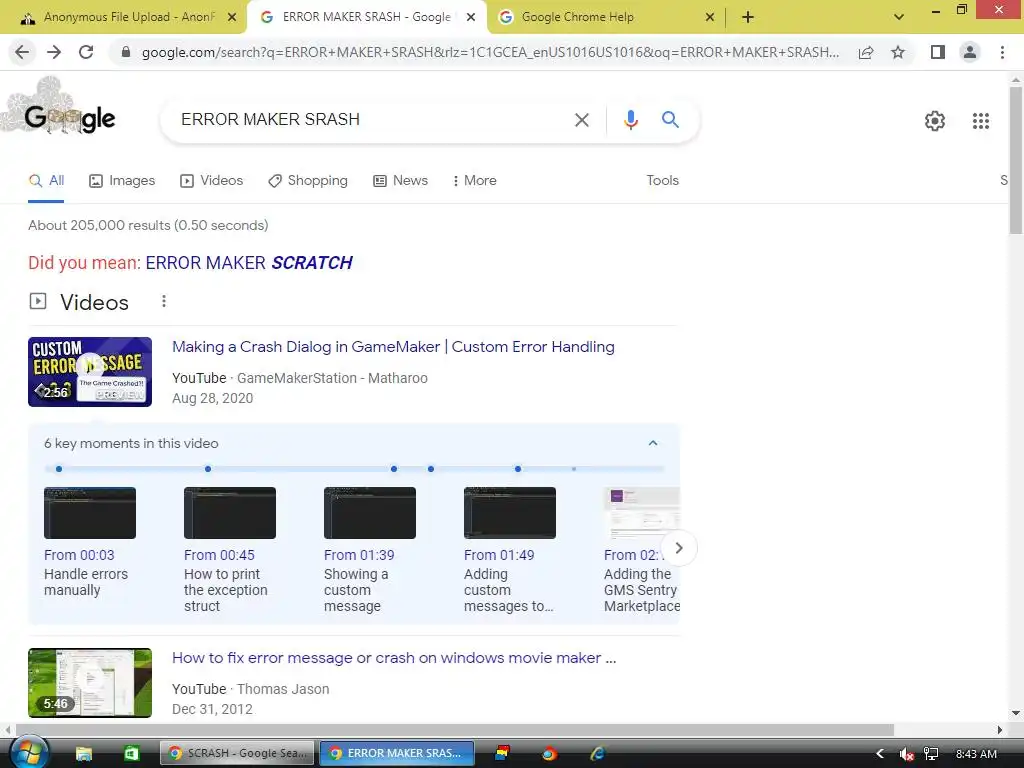Open the tab search dropdown

pyautogui.click(x=899, y=18)
